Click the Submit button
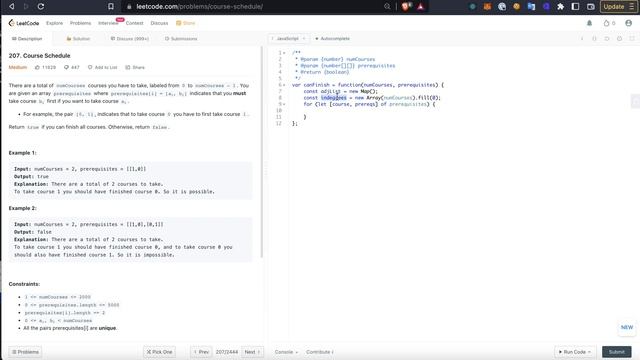640x360 pixels. click(616, 352)
